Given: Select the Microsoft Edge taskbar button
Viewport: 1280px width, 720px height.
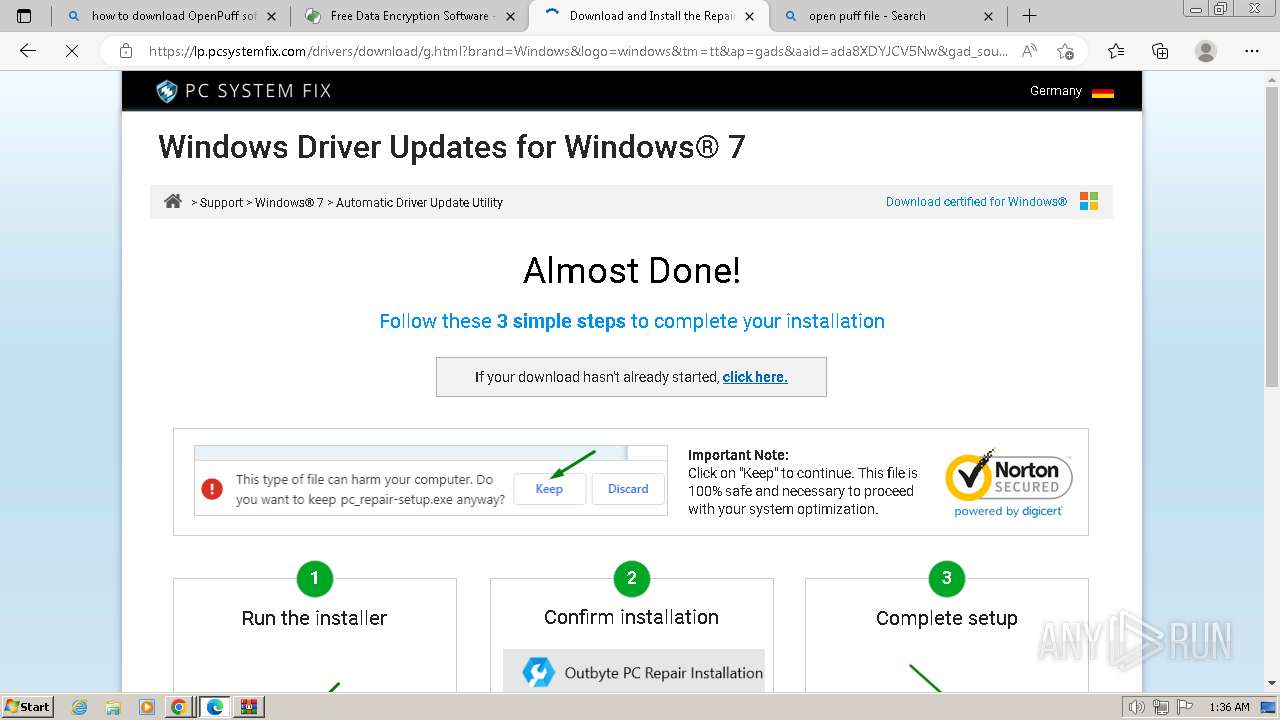Looking at the screenshot, I should pyautogui.click(x=214, y=707).
